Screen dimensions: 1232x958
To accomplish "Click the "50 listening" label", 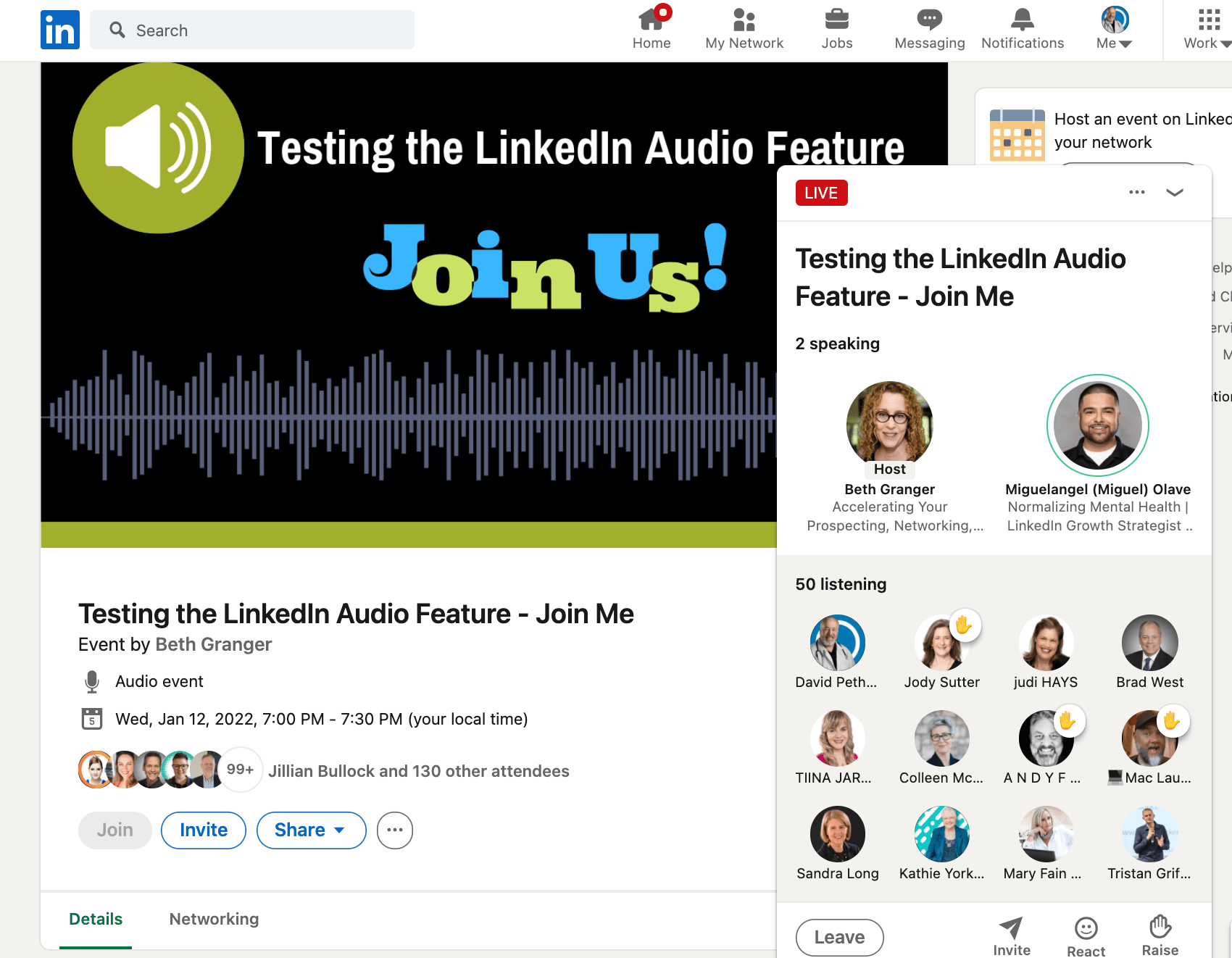I will [841, 584].
